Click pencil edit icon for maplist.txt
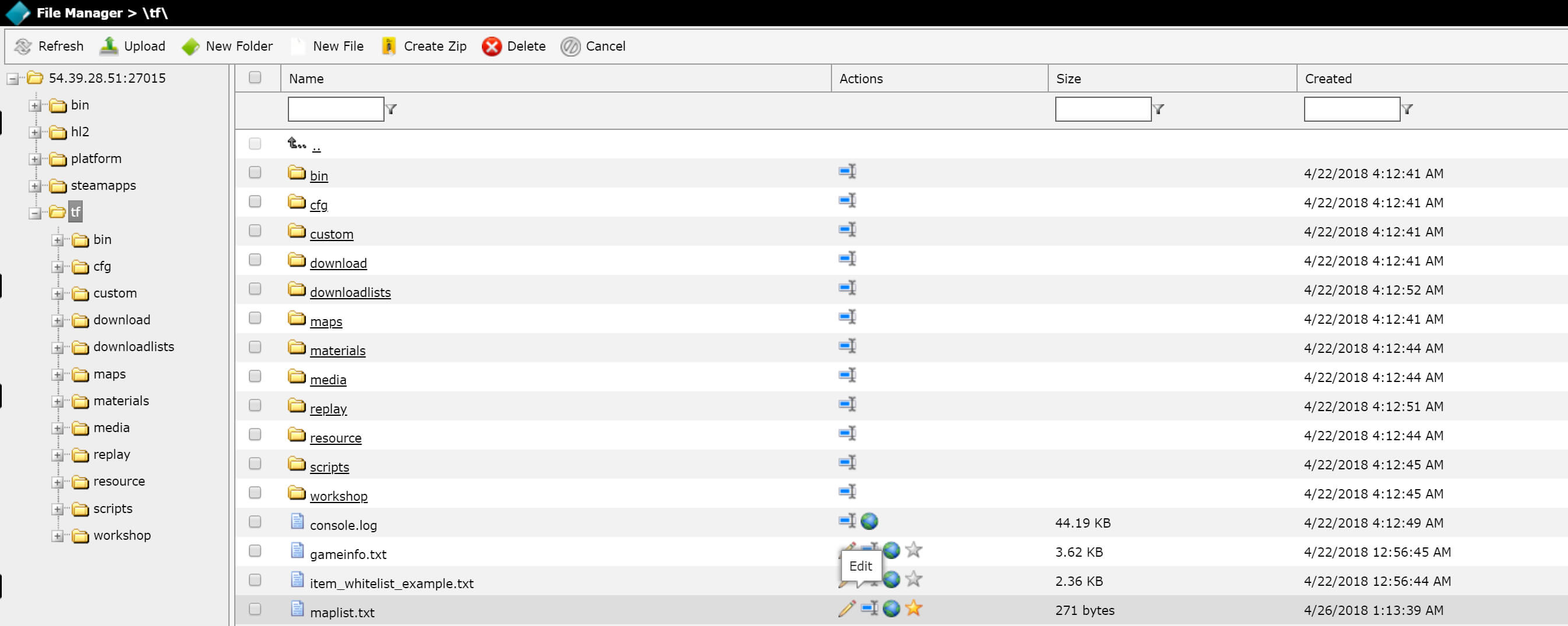 pyautogui.click(x=847, y=609)
